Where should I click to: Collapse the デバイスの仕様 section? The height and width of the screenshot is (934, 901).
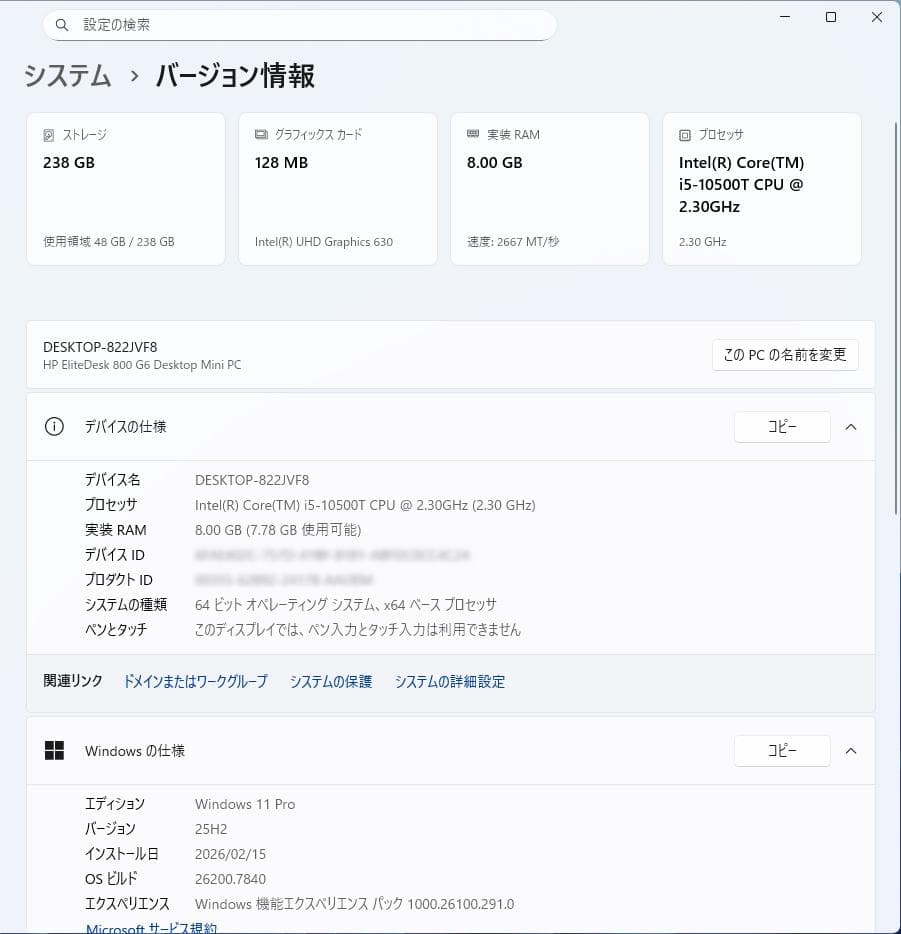pos(851,426)
